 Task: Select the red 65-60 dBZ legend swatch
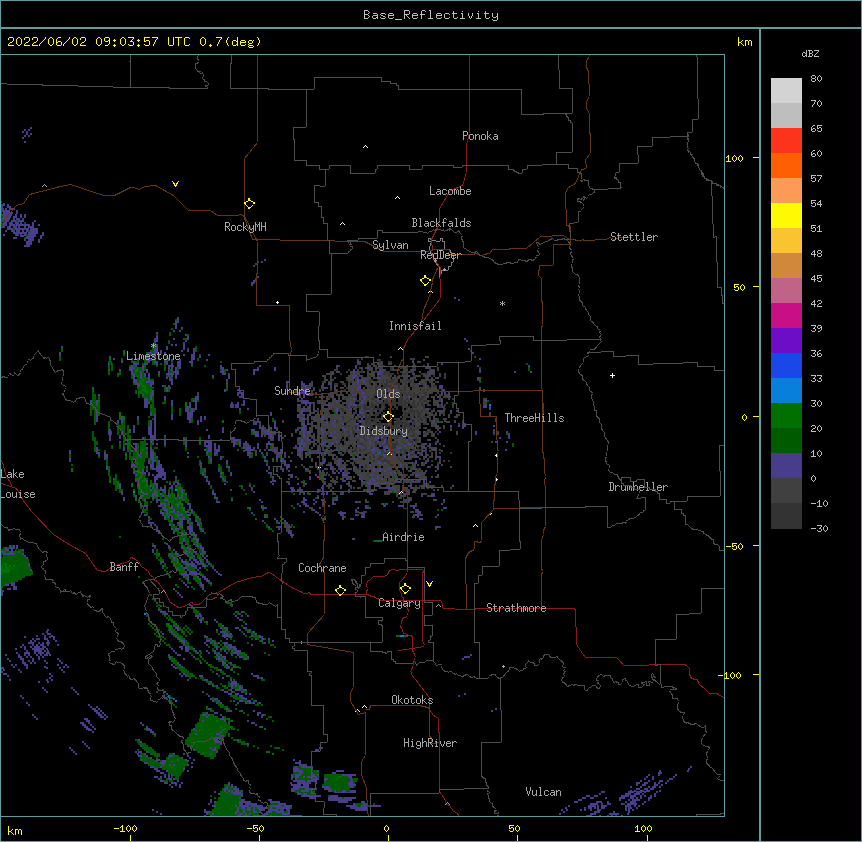(x=786, y=141)
